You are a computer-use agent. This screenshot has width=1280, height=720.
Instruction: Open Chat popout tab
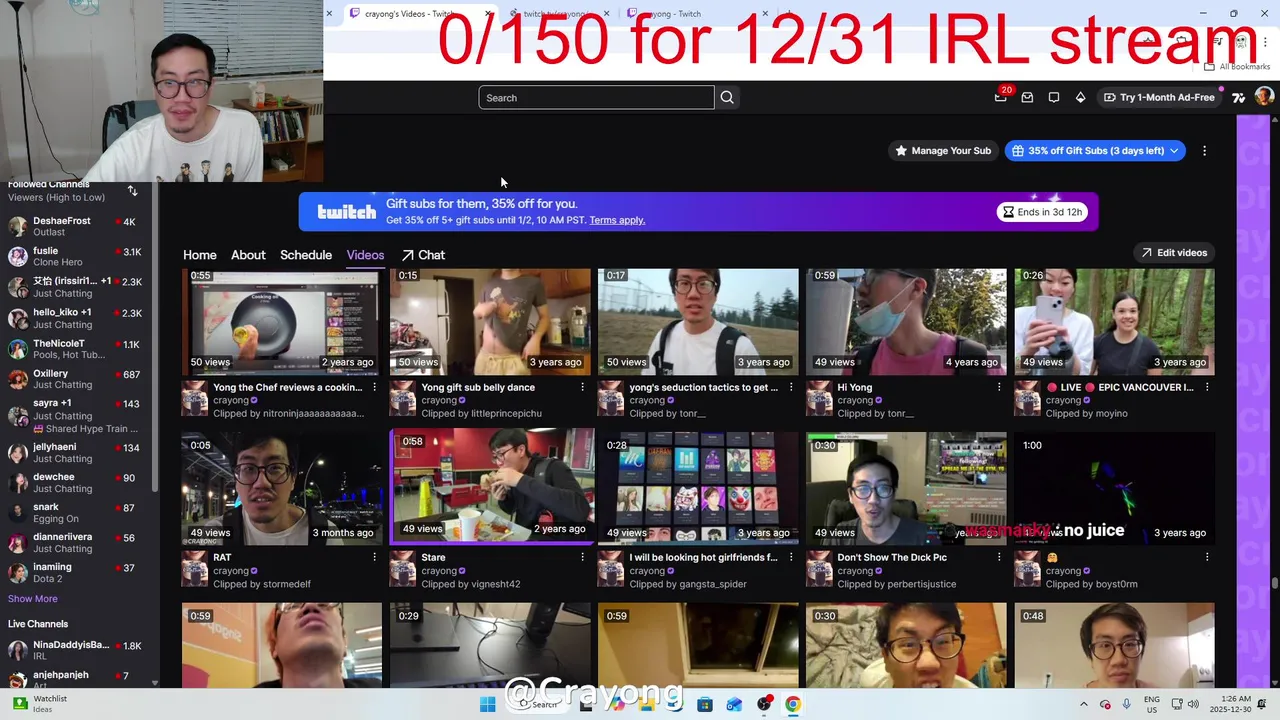(423, 255)
